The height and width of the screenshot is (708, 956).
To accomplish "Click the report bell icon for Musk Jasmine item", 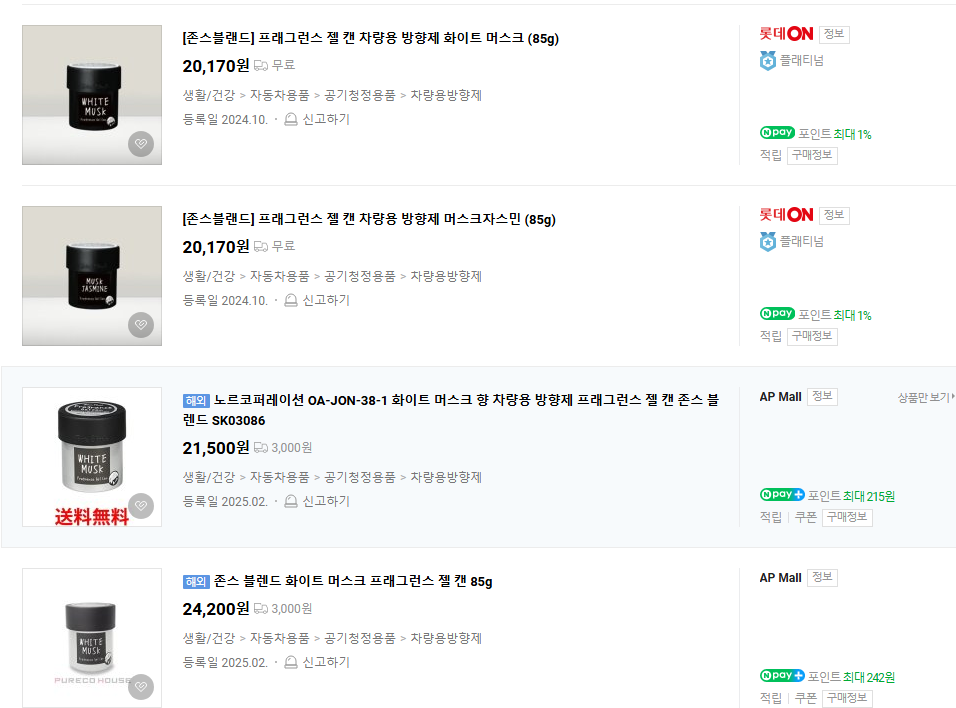I will [291, 300].
